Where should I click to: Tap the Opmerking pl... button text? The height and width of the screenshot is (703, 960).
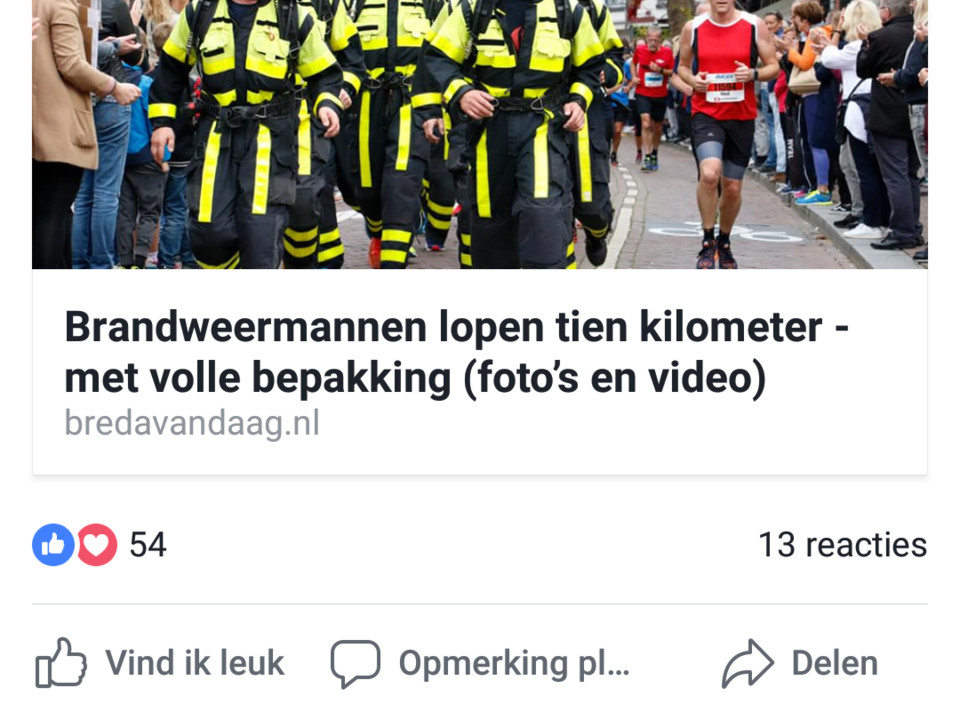[514, 664]
